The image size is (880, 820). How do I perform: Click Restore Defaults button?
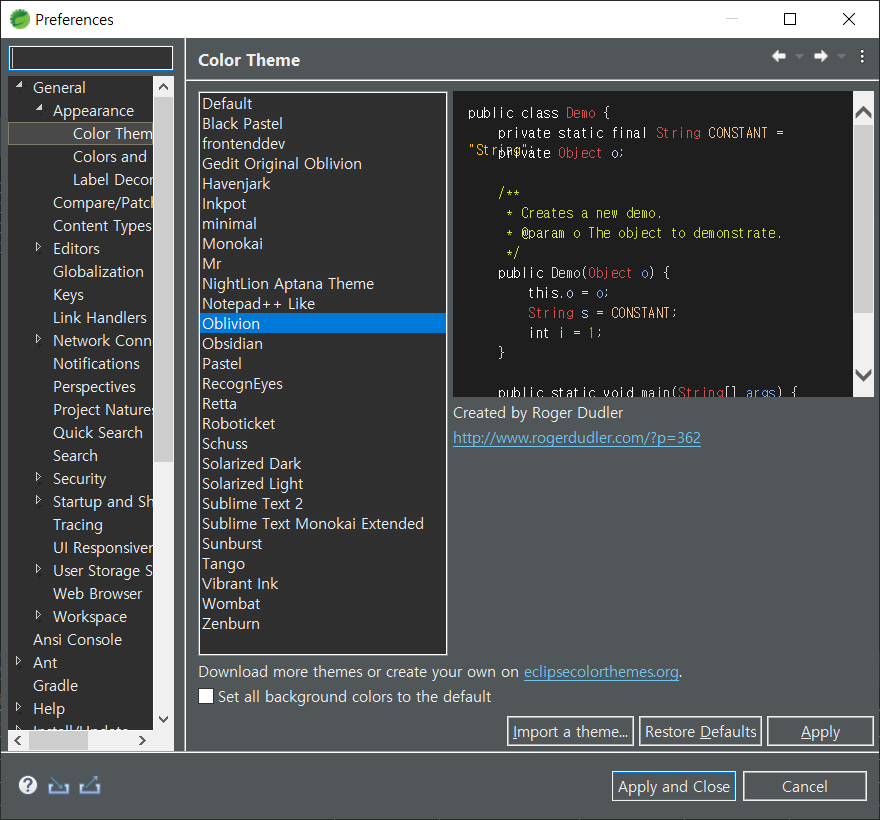point(700,731)
